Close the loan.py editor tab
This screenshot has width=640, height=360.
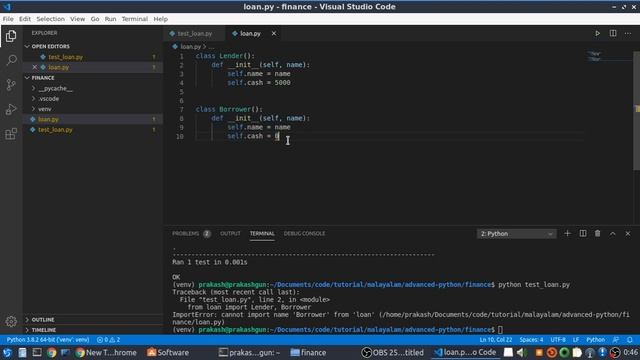pyautogui.click(x=274, y=33)
